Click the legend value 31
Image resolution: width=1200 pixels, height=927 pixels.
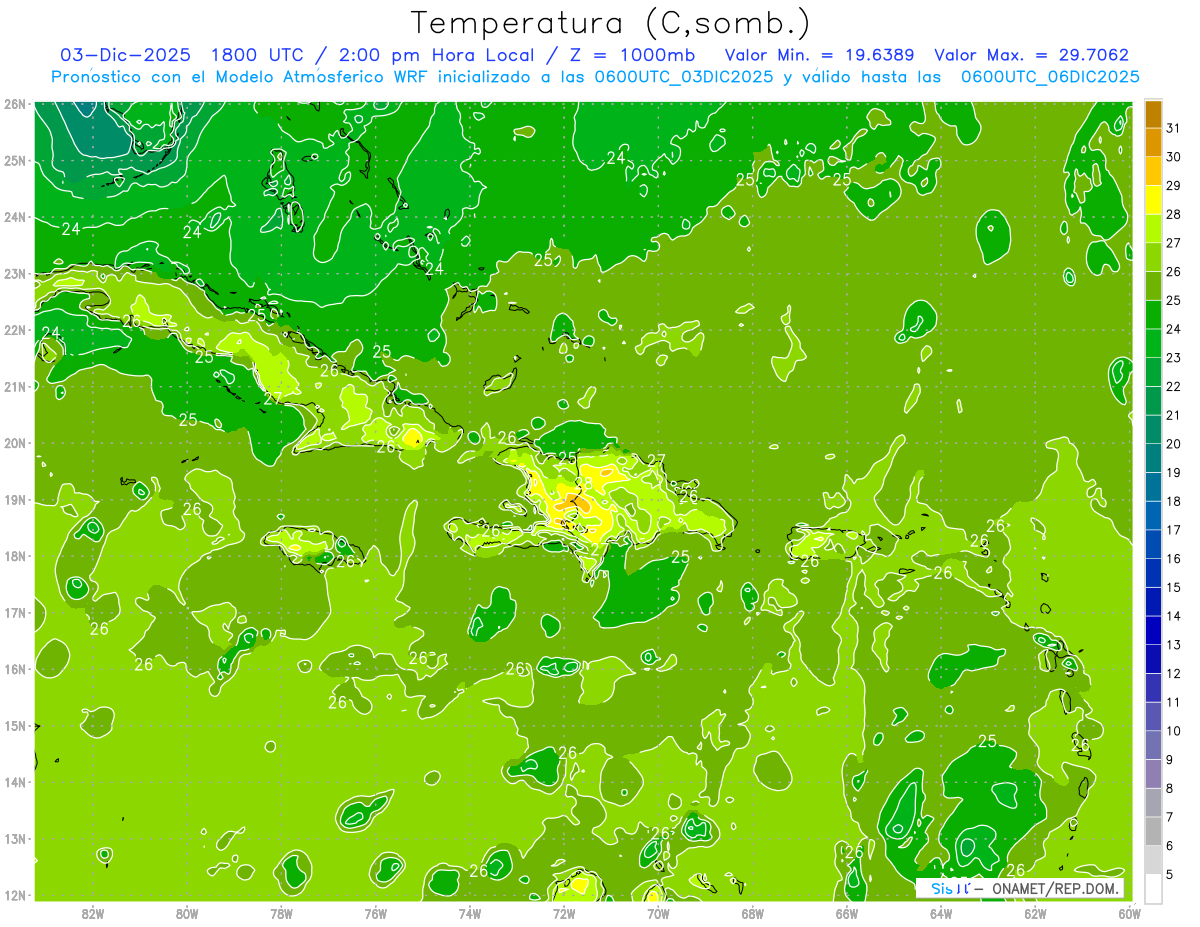click(x=1173, y=128)
